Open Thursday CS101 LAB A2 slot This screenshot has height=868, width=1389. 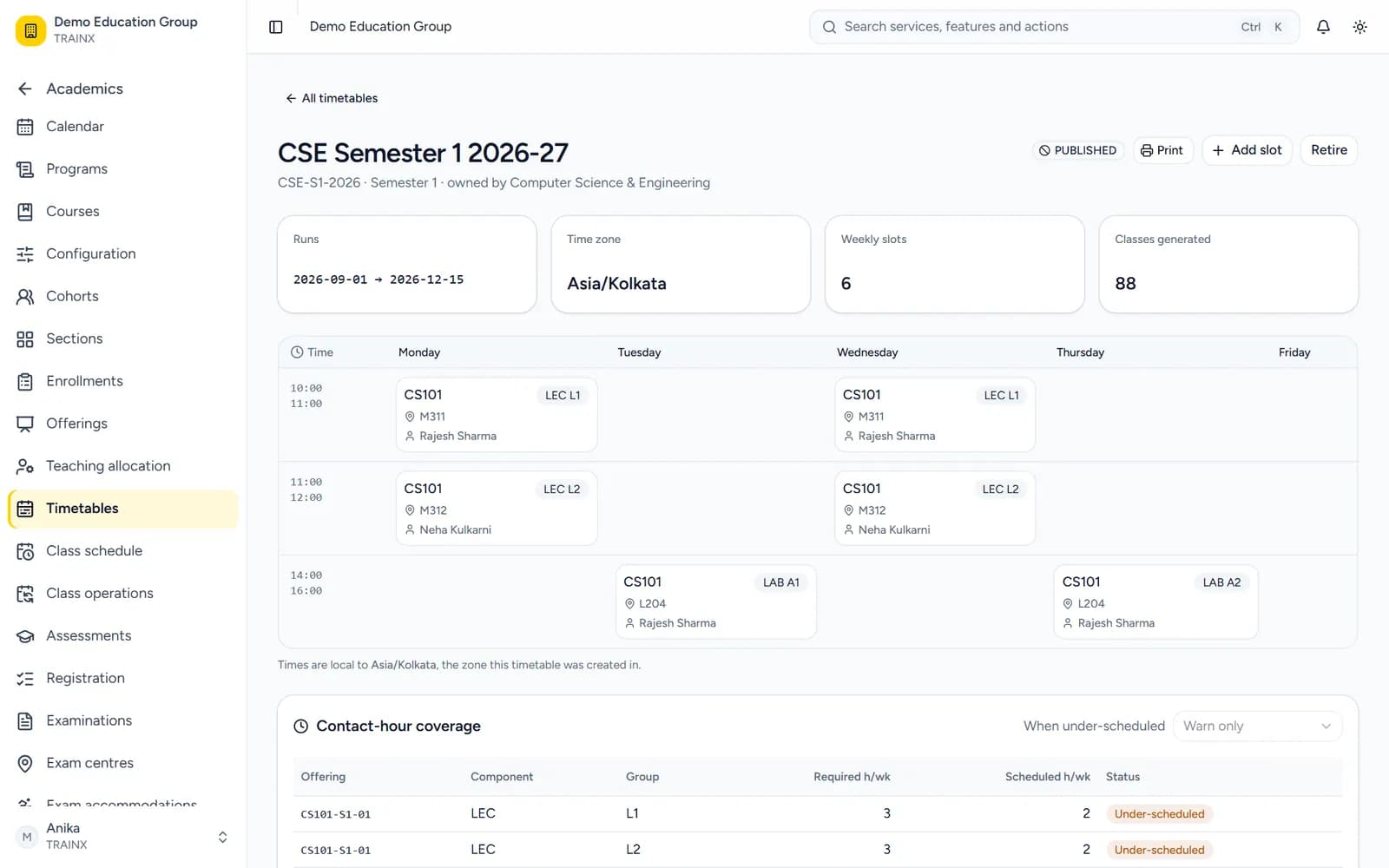click(x=1155, y=602)
